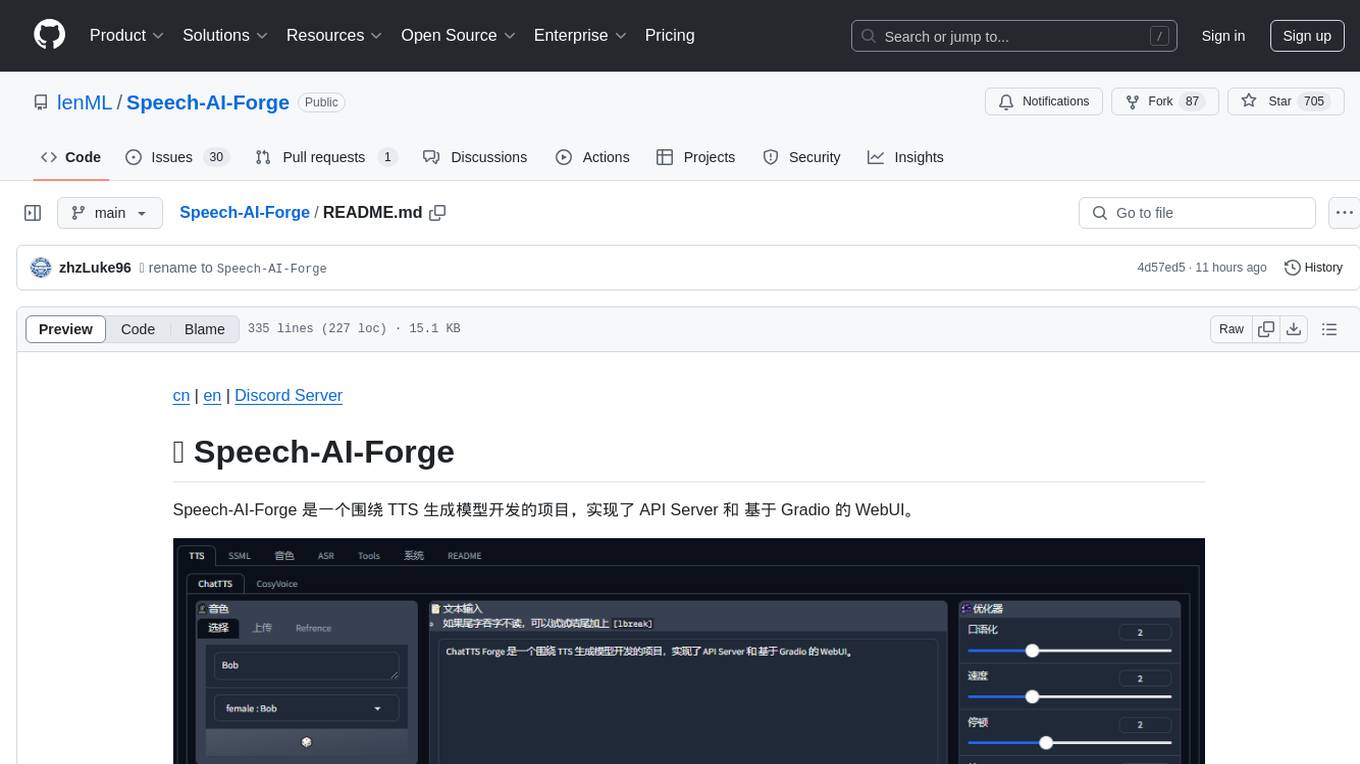The height and width of the screenshot is (764, 1360).
Task: Open the Pricing page
Action: click(670, 35)
